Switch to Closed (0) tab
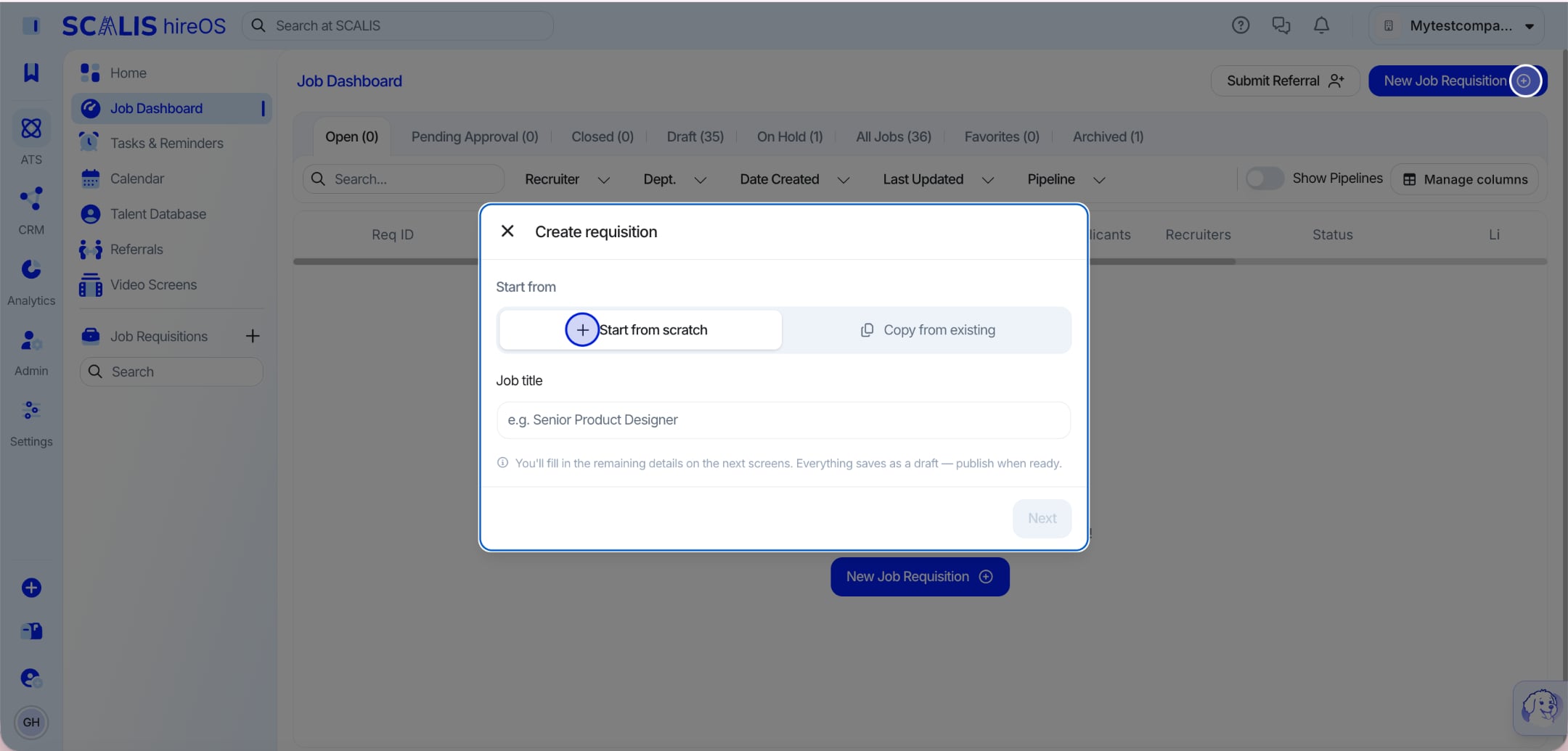This screenshot has width=1568, height=751. point(602,136)
